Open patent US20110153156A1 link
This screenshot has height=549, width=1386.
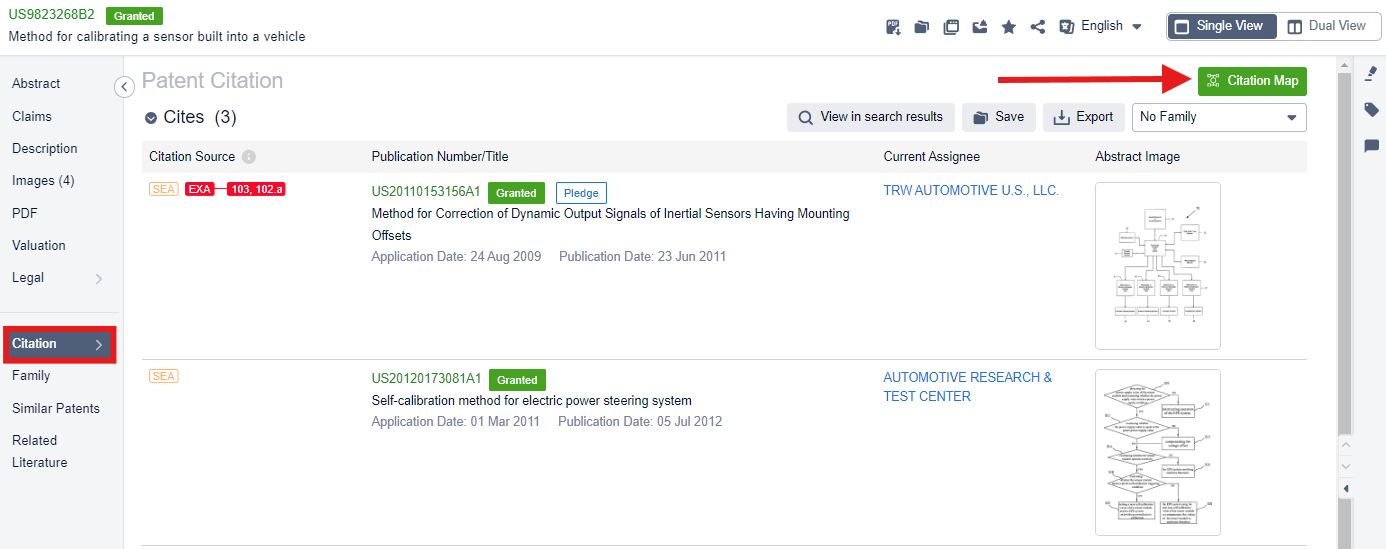pyautogui.click(x=426, y=192)
